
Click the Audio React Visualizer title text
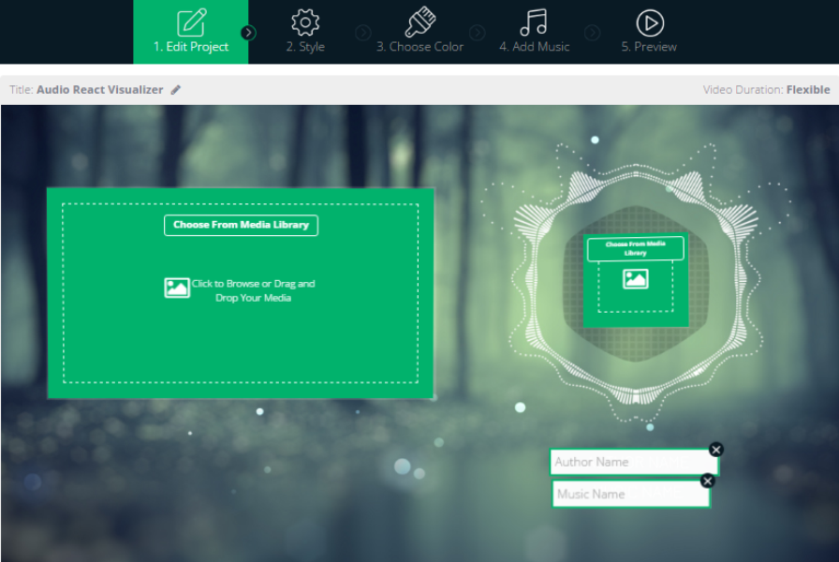(100, 90)
